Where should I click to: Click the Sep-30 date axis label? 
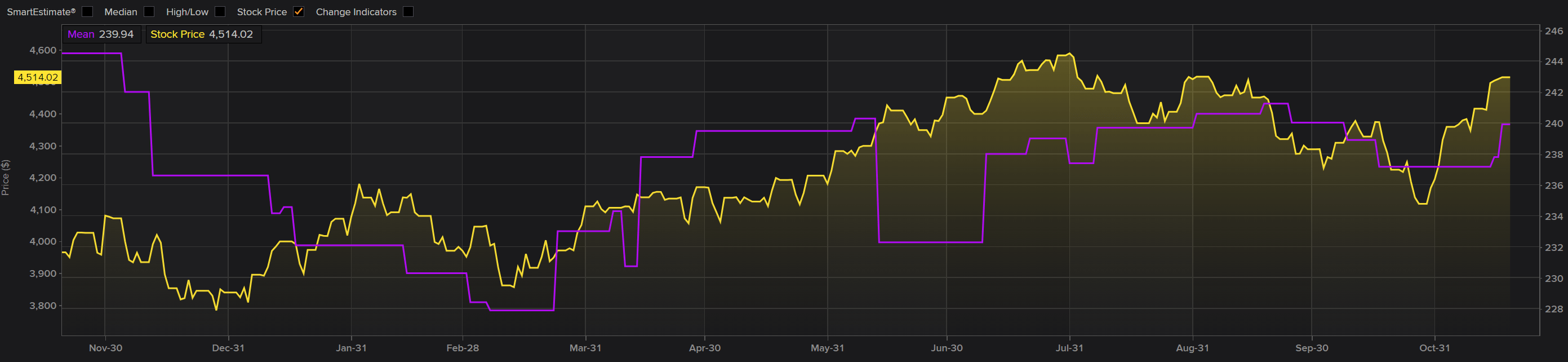coord(1312,348)
